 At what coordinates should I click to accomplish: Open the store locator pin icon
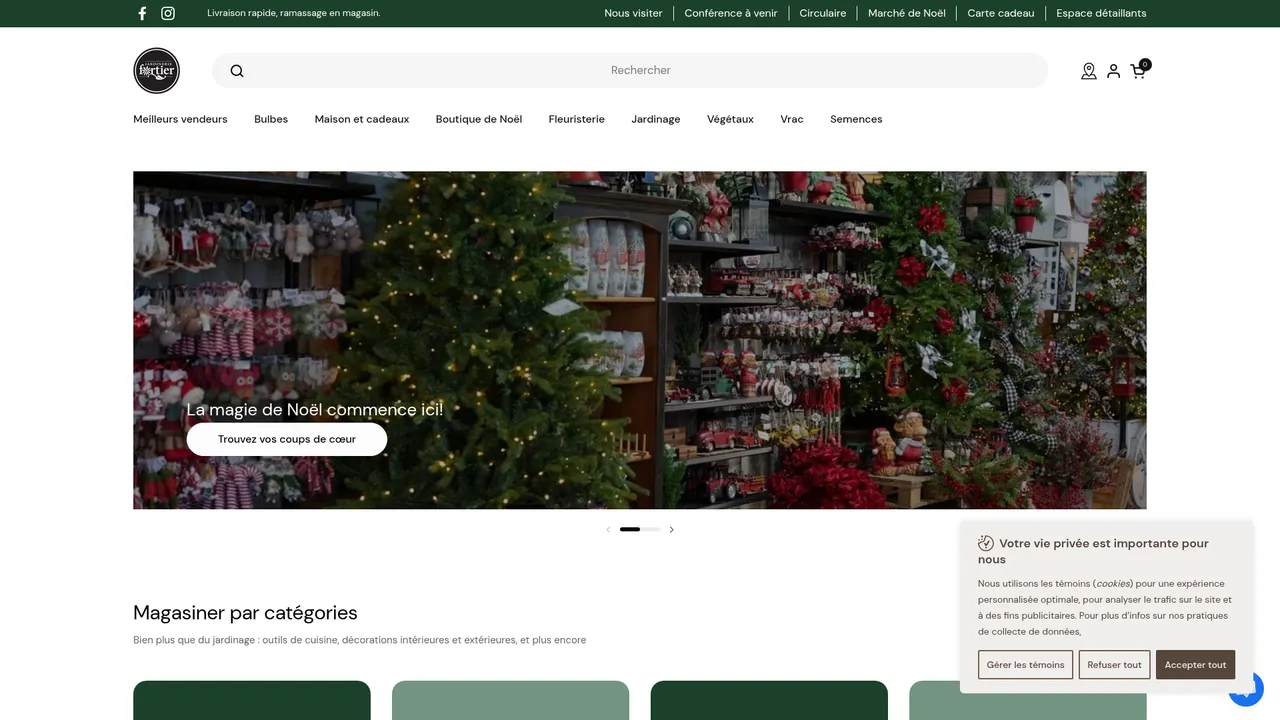point(1089,71)
